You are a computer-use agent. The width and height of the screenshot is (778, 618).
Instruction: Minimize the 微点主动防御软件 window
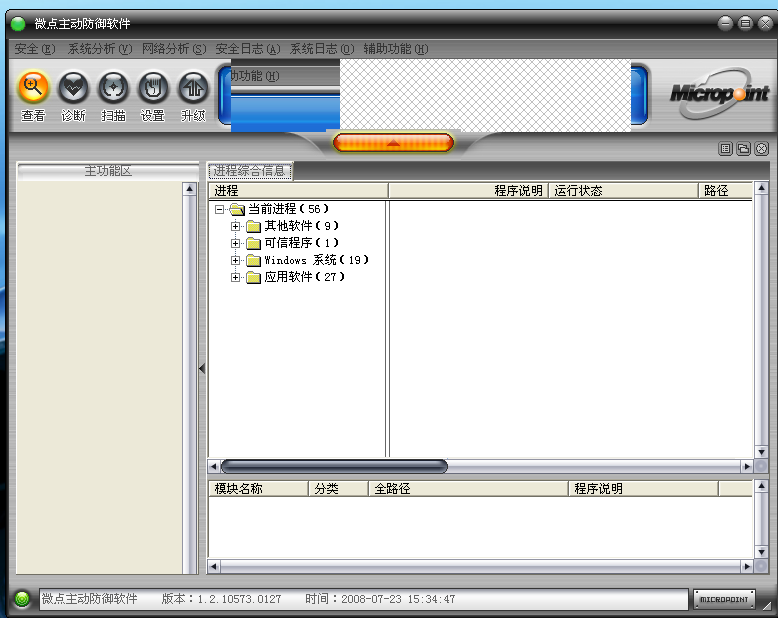(x=725, y=23)
